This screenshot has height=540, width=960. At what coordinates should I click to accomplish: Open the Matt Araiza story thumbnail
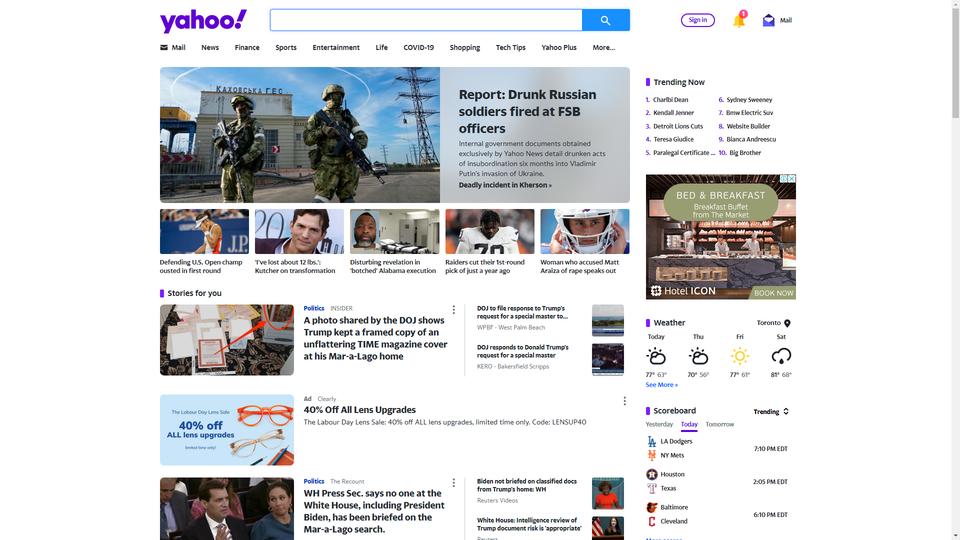[x=585, y=231]
